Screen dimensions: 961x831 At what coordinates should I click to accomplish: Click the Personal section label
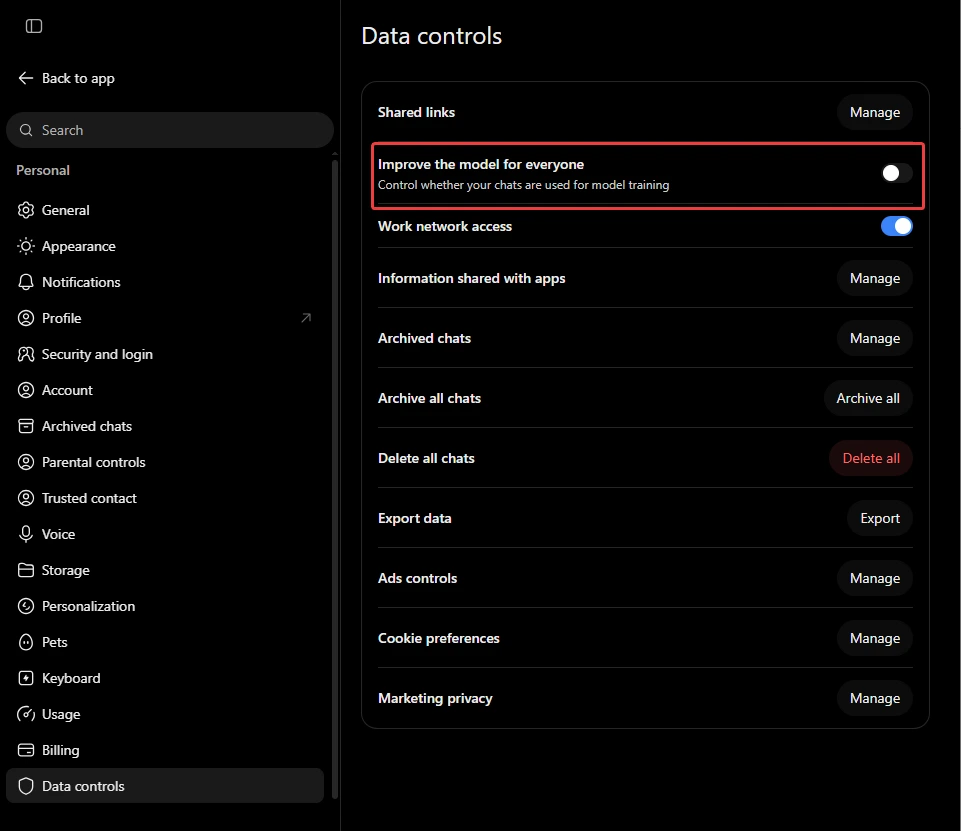pos(43,170)
